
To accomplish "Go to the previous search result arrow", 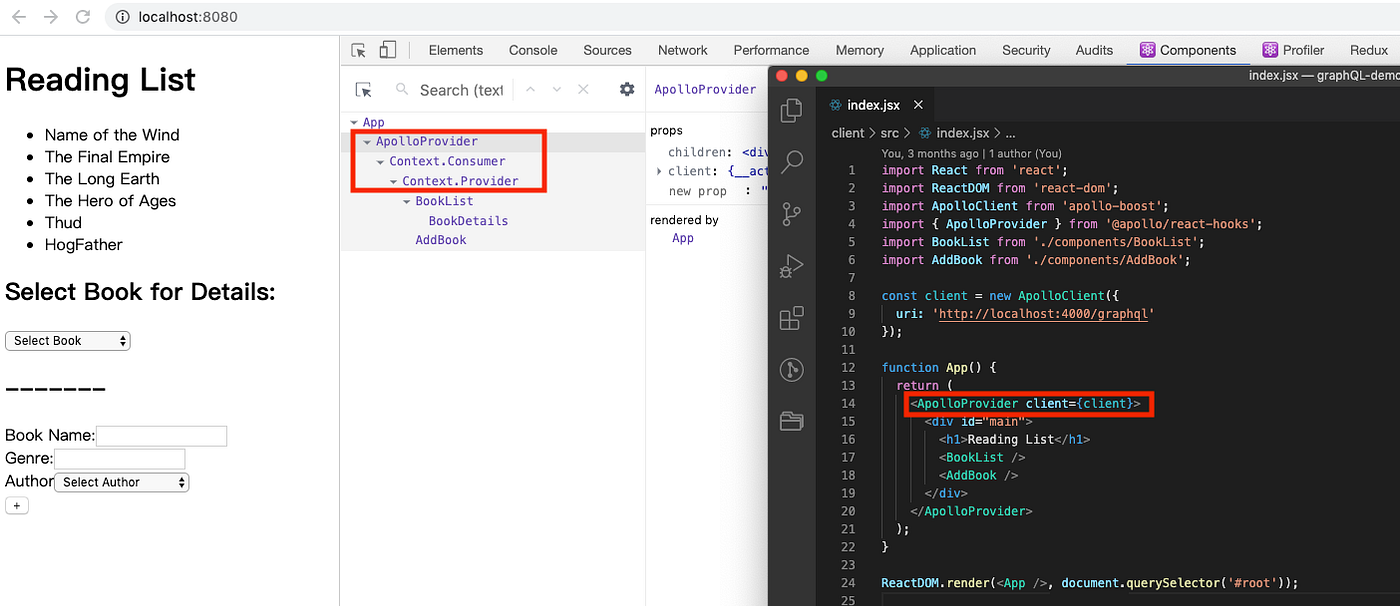I will tap(531, 90).
